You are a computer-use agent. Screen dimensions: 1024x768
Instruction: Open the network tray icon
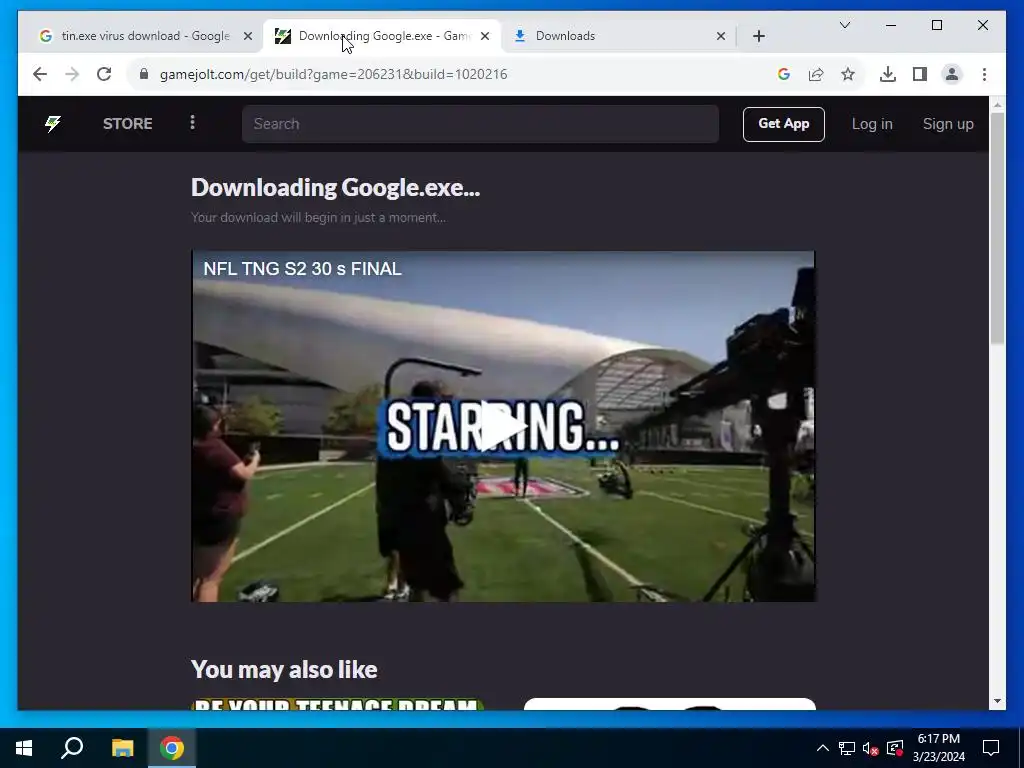(847, 748)
